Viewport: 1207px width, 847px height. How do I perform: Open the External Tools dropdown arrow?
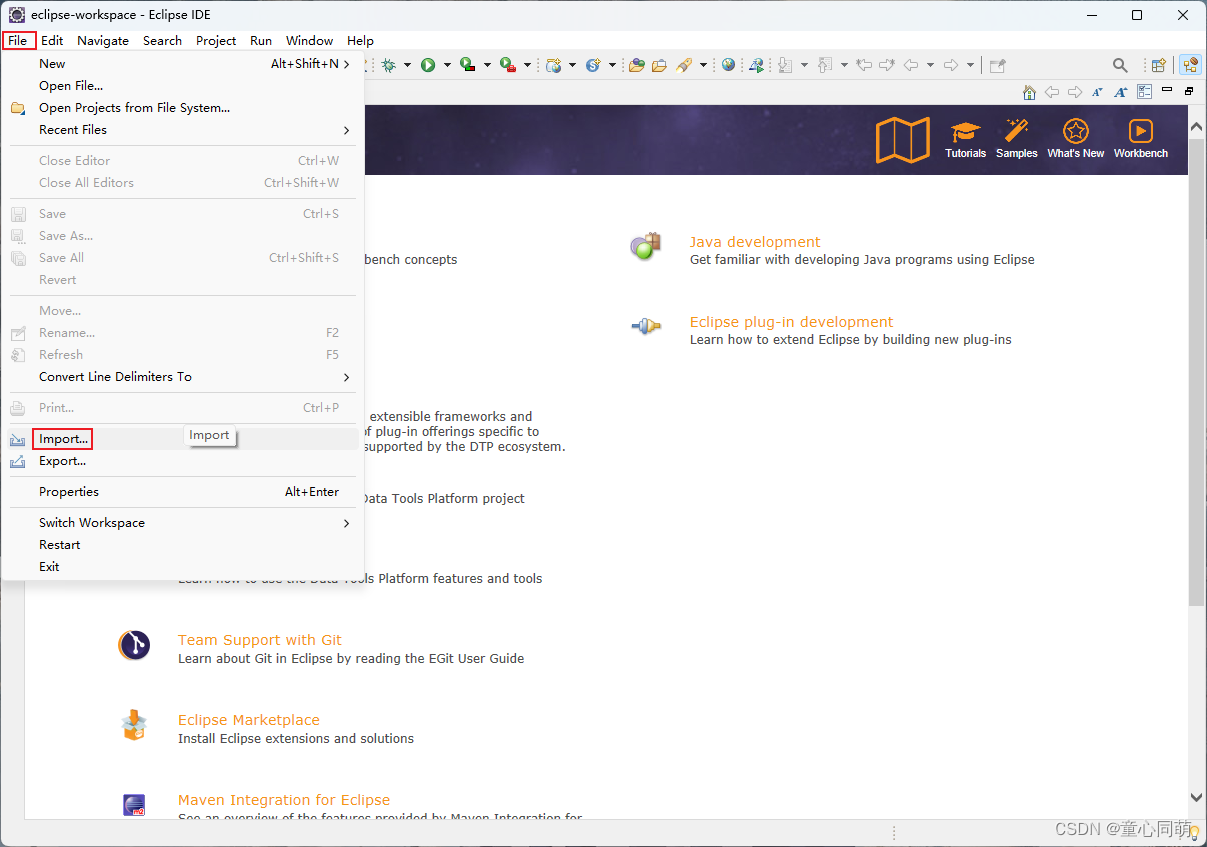coord(527,65)
